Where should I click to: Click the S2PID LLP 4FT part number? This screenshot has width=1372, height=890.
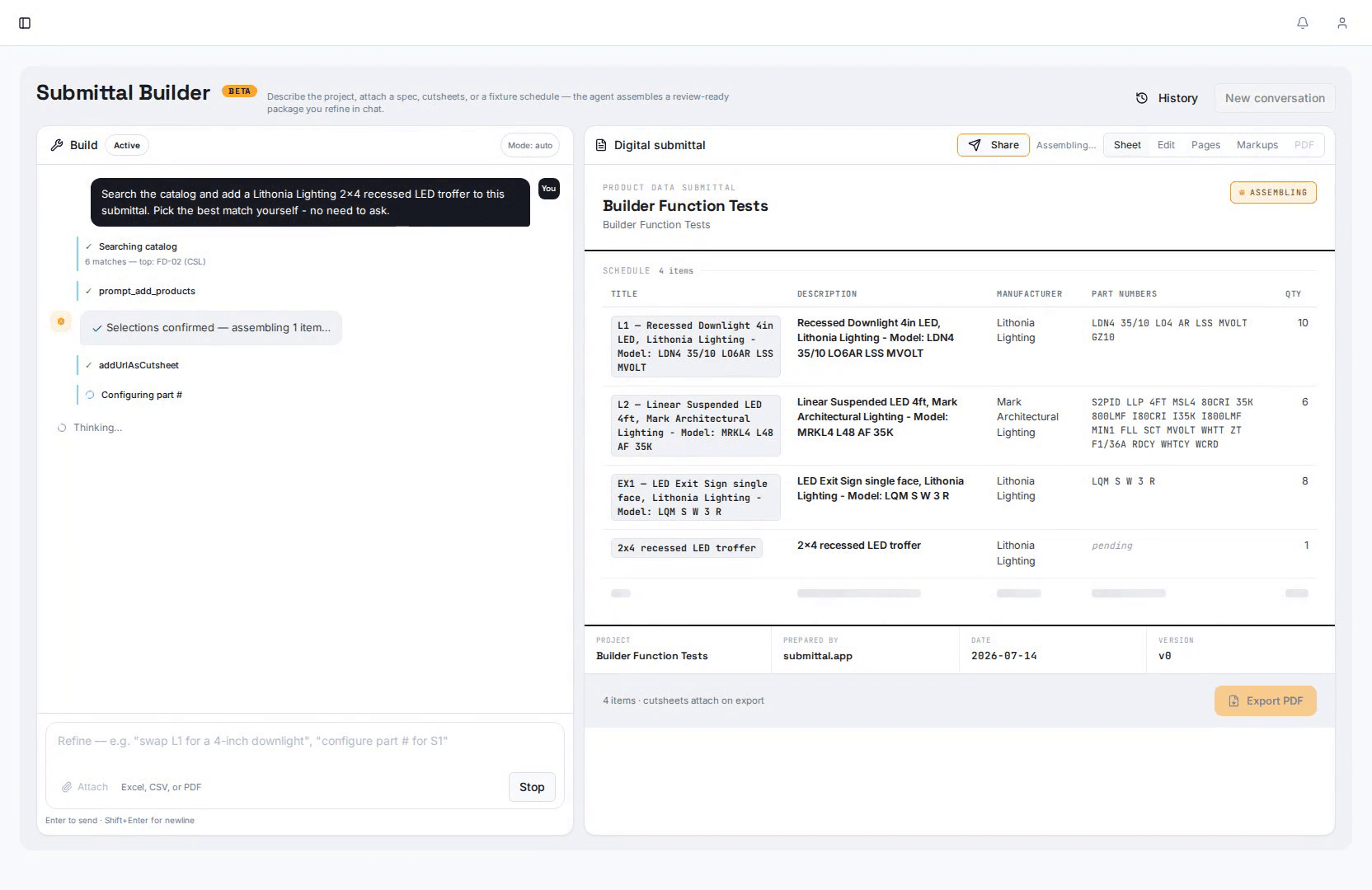tap(1172, 424)
